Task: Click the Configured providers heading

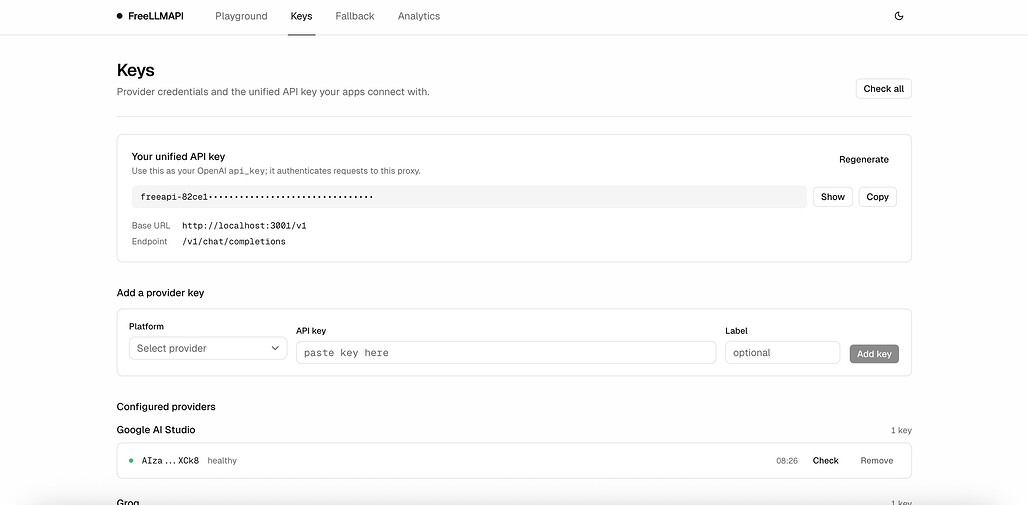Action: point(166,407)
